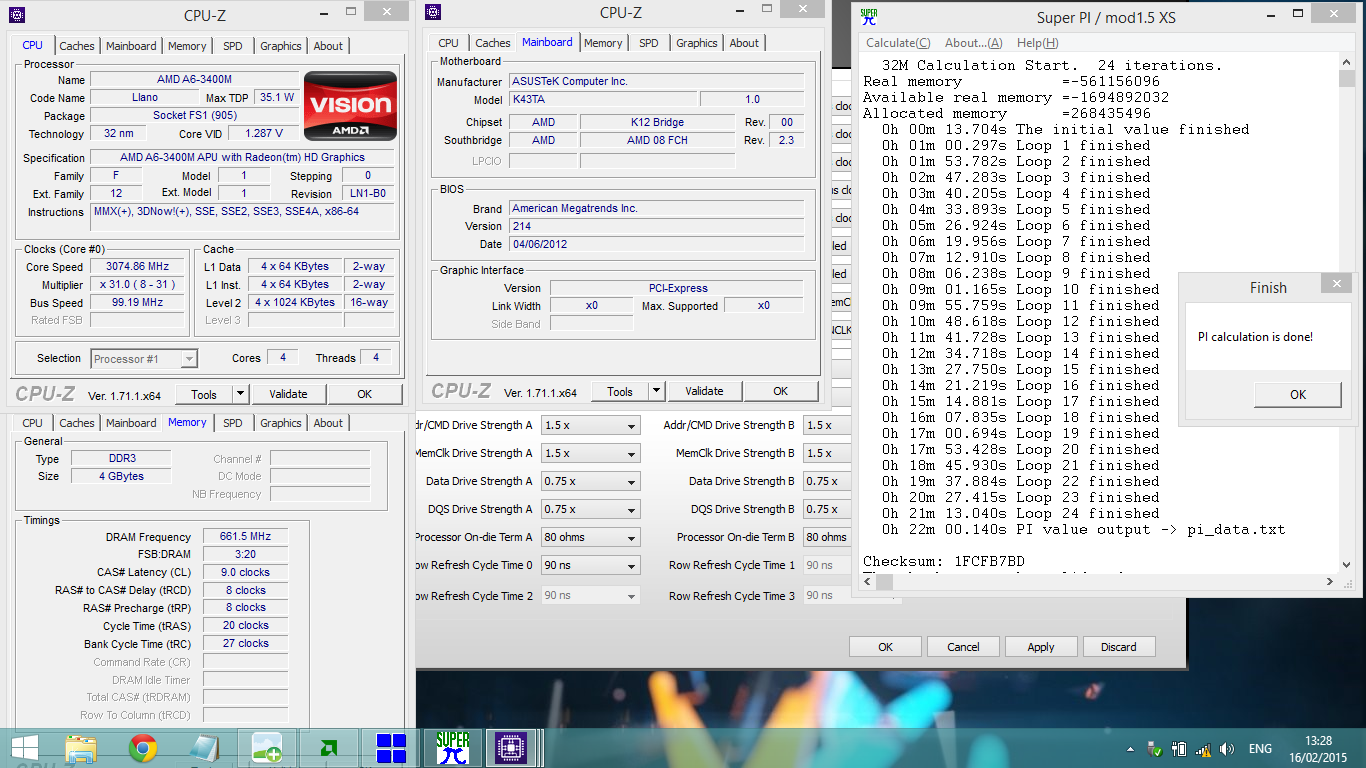Open the battery power tray icon
The width and height of the screenshot is (1366, 768).
click(x=1179, y=749)
